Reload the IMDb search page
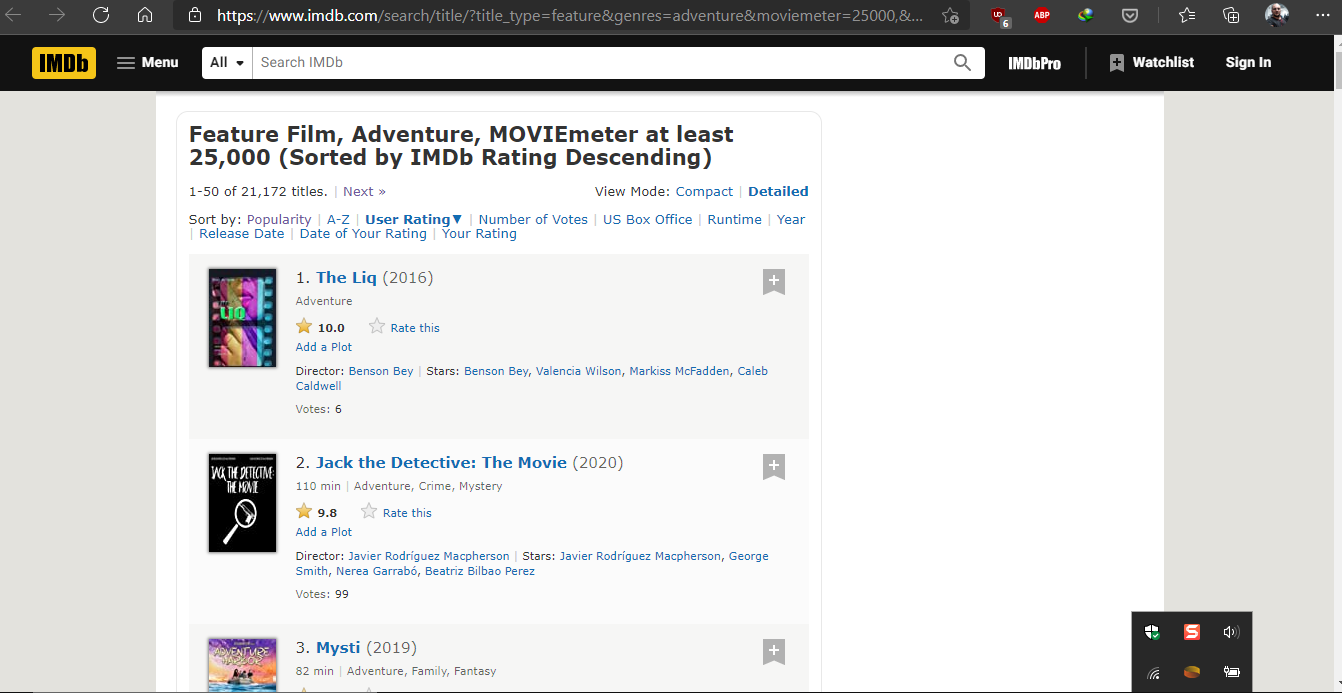This screenshot has width=1342, height=693. coord(98,15)
